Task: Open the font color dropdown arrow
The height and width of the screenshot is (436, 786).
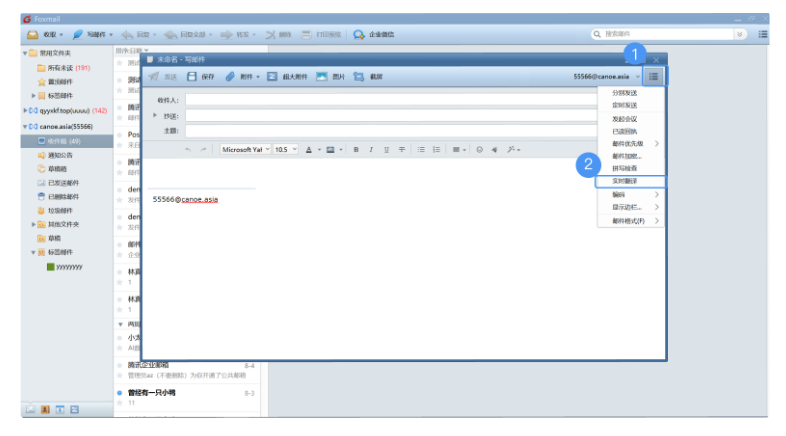Action: coord(319,150)
